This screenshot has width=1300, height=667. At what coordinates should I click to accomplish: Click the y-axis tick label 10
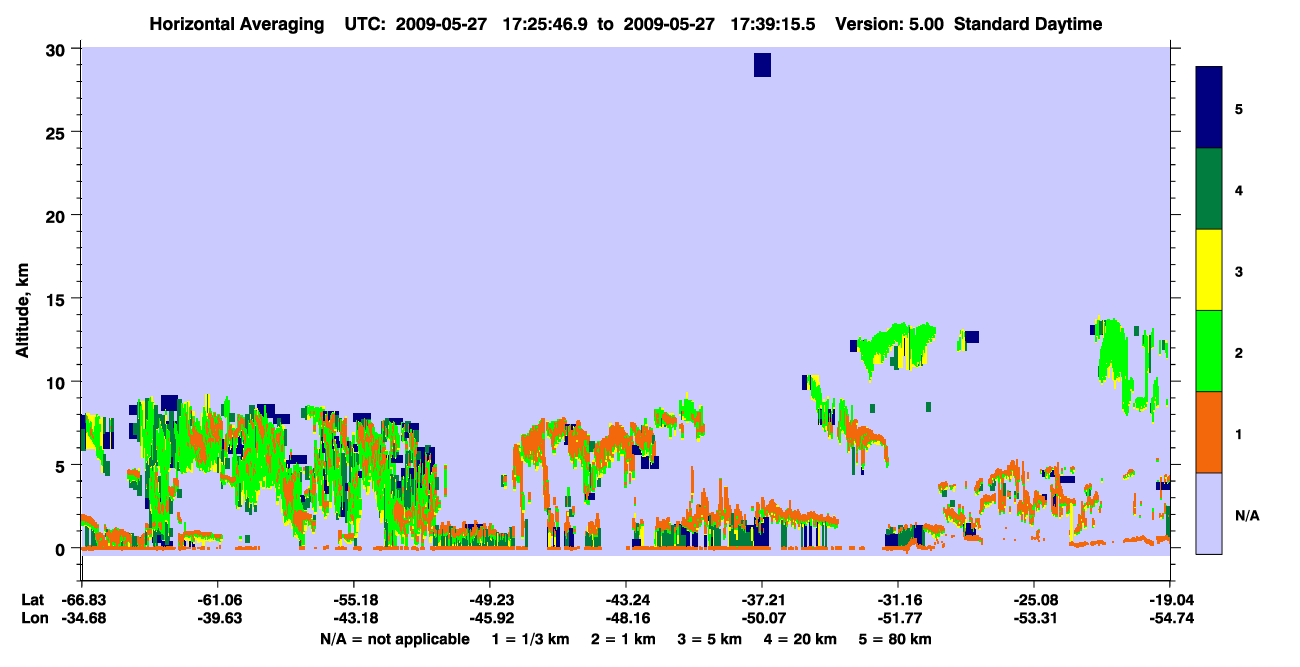[x=57, y=382]
